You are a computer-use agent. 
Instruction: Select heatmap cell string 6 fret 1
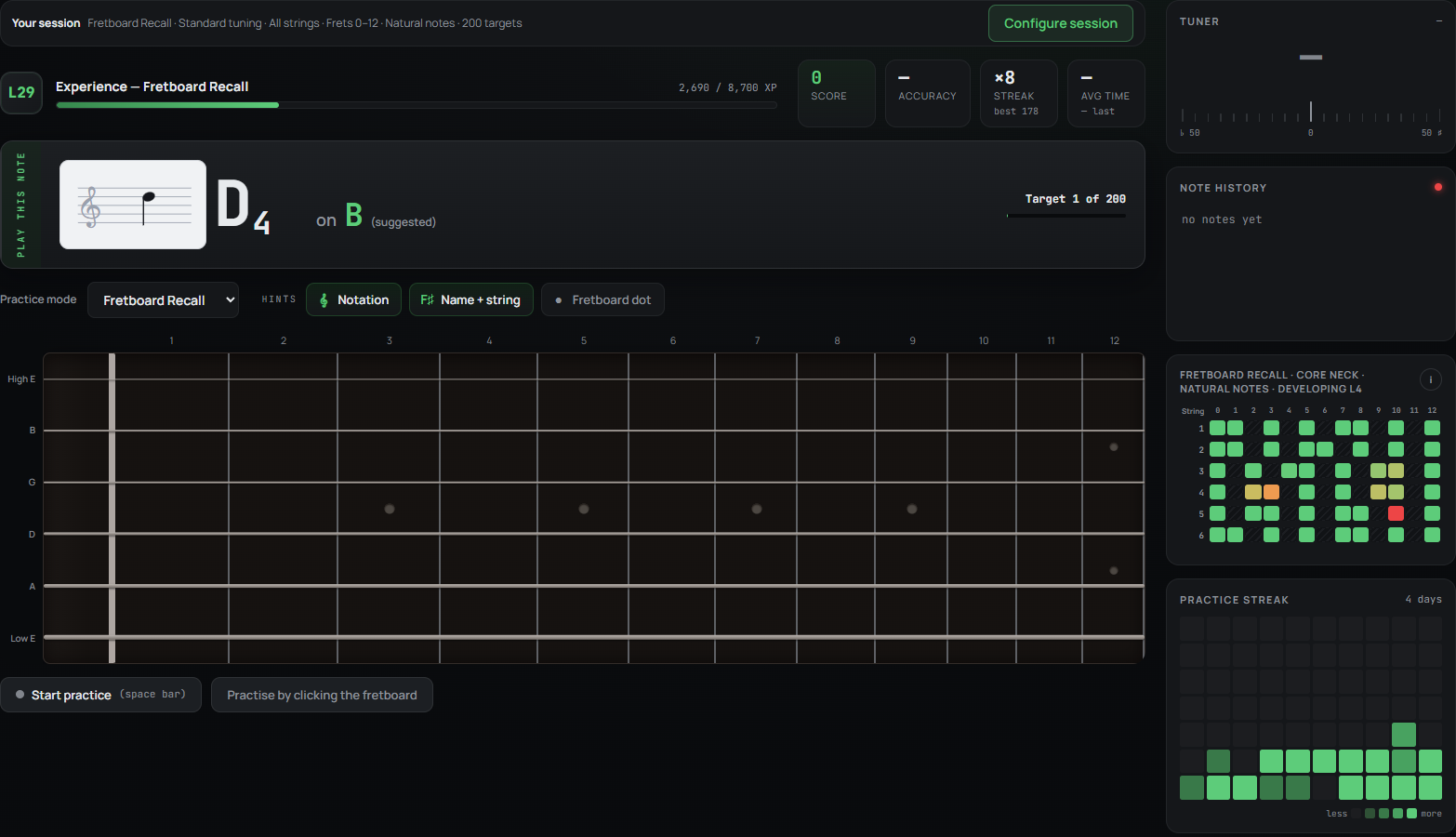tap(1235, 535)
